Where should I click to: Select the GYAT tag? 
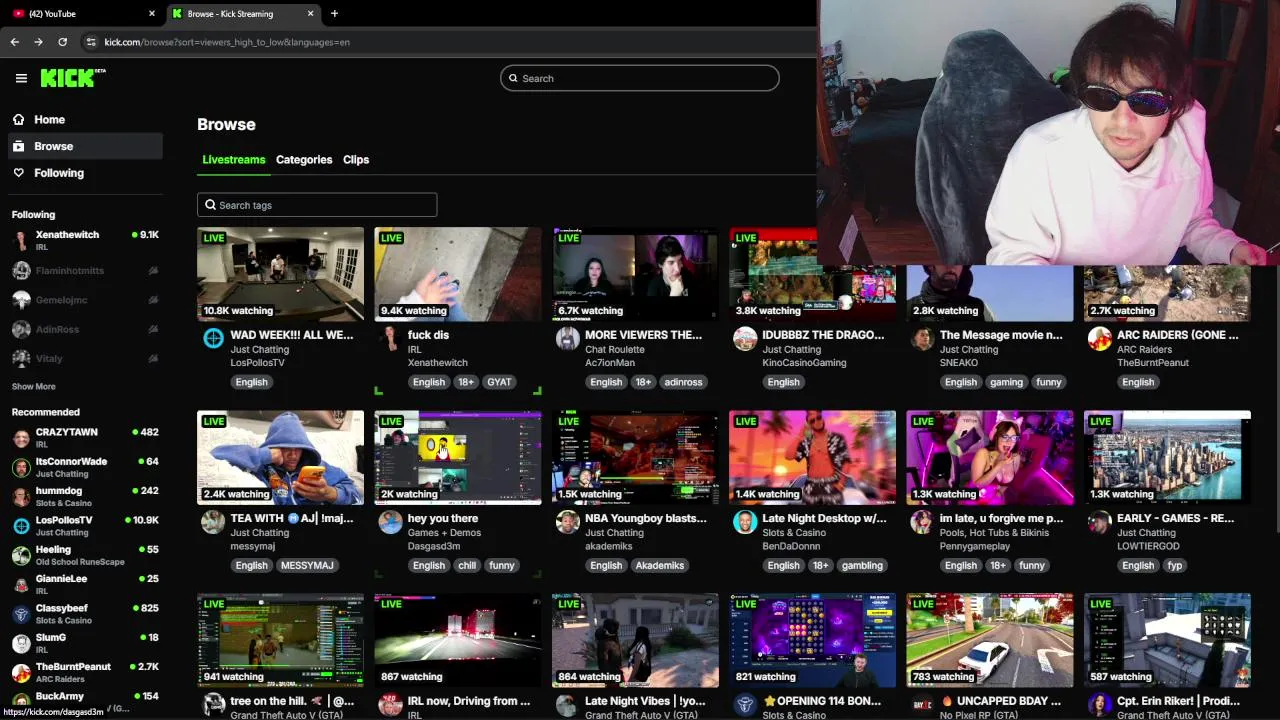[x=499, y=382]
